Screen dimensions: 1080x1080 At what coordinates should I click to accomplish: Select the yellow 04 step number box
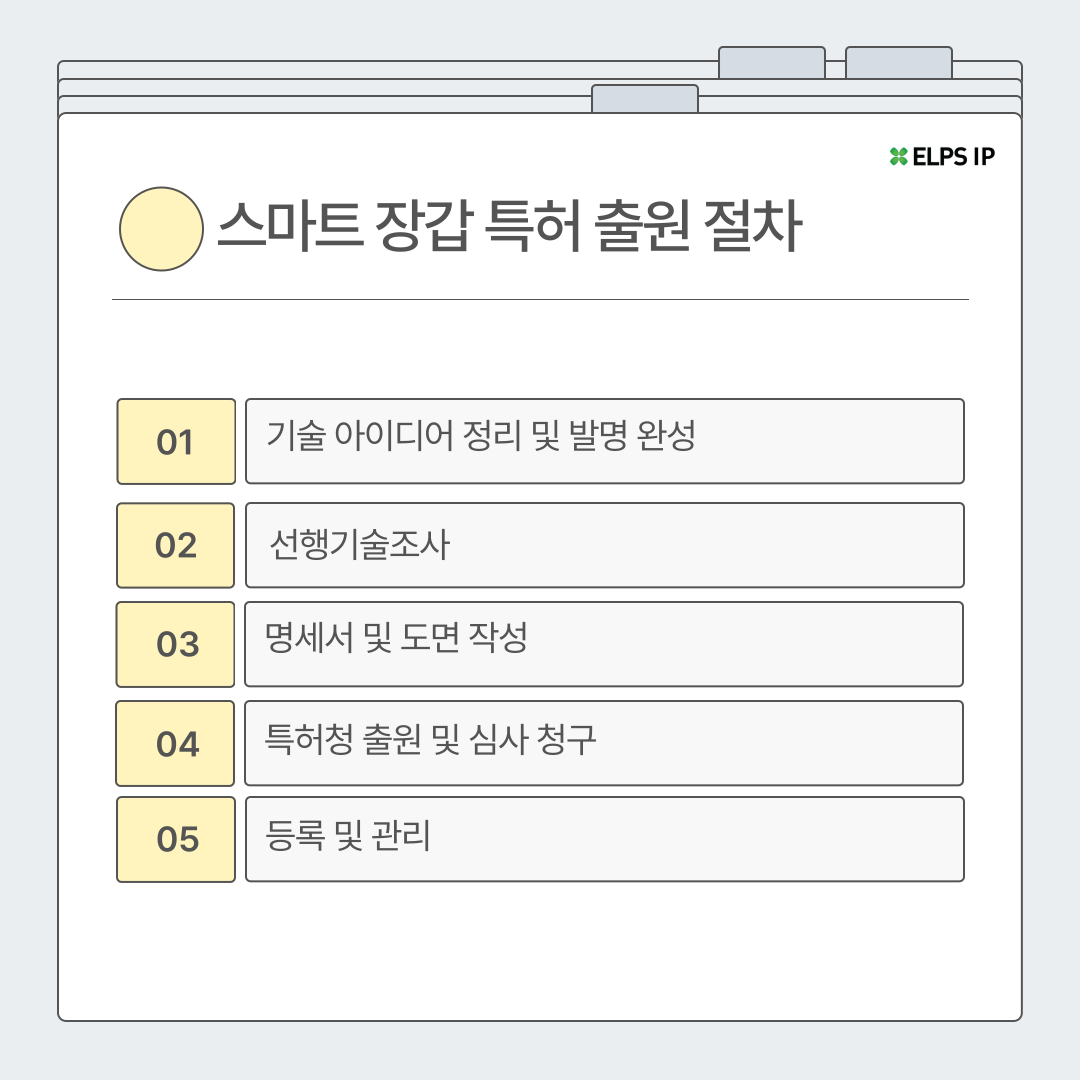(176, 743)
